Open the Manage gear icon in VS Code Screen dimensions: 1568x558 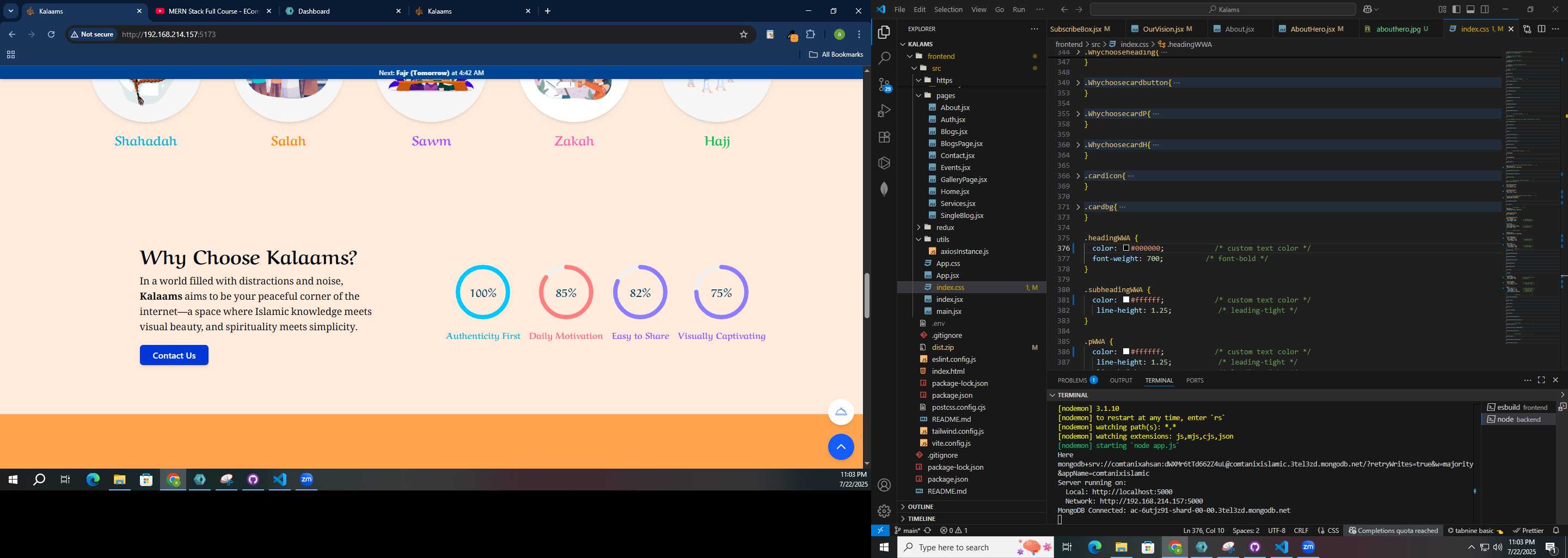(884, 511)
